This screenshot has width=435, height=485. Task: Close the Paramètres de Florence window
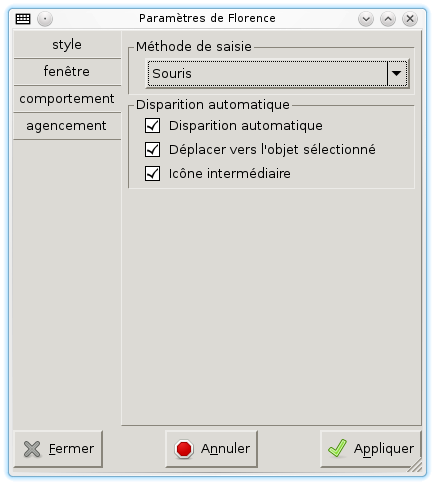click(410, 19)
